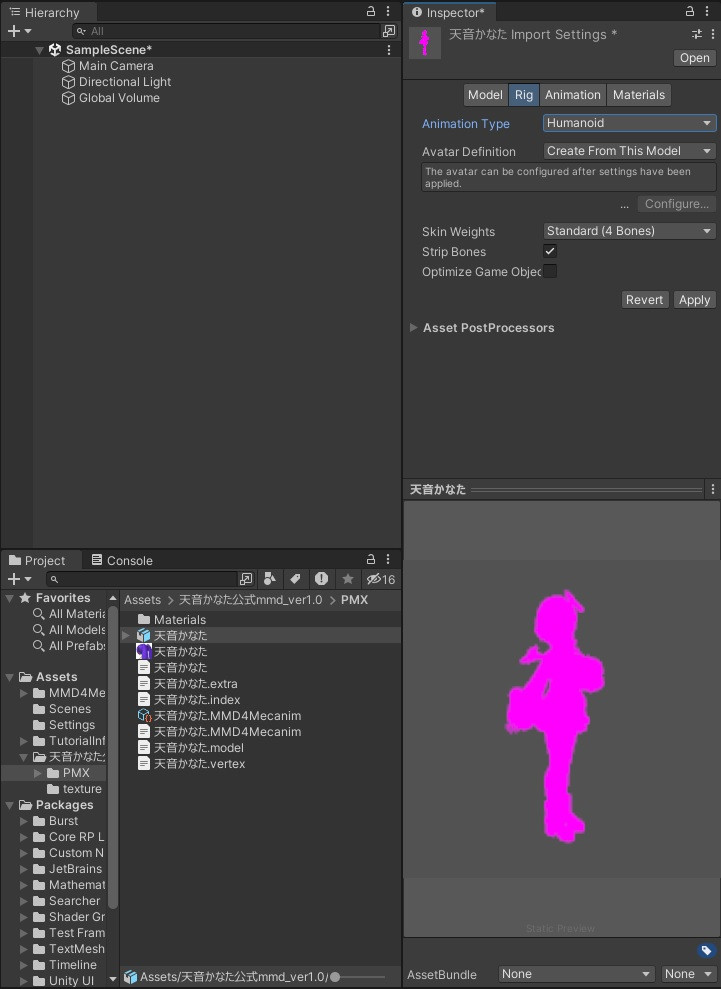Toggle hidden packages visibility eye icon
This screenshot has height=989, width=721.
point(380,578)
